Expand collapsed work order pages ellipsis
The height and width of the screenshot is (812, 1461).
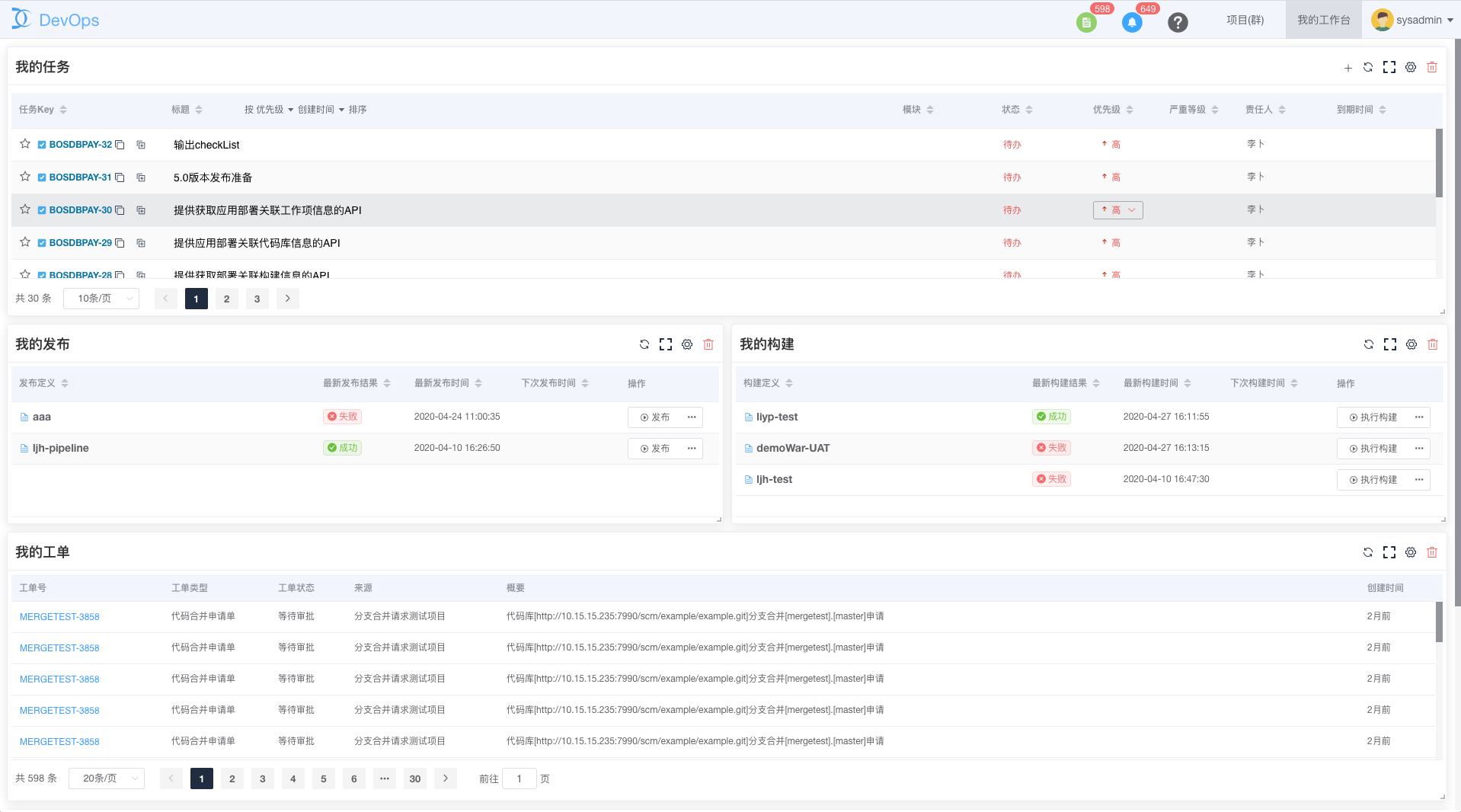(x=385, y=778)
